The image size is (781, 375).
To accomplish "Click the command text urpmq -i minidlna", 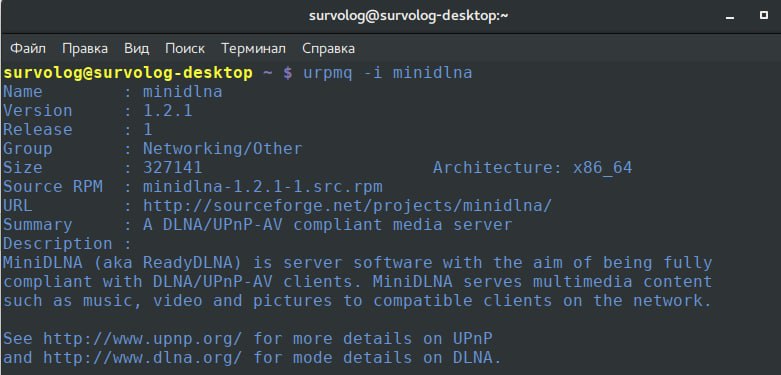I will (388, 73).
